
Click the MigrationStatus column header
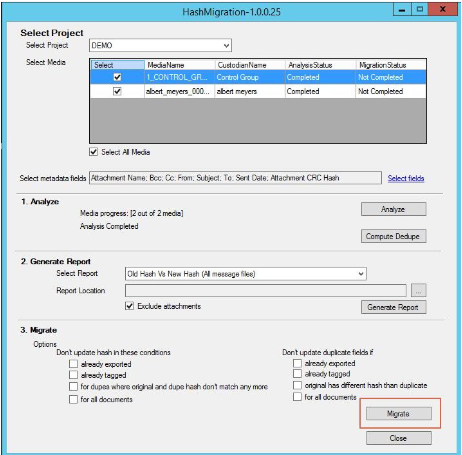[391, 65]
